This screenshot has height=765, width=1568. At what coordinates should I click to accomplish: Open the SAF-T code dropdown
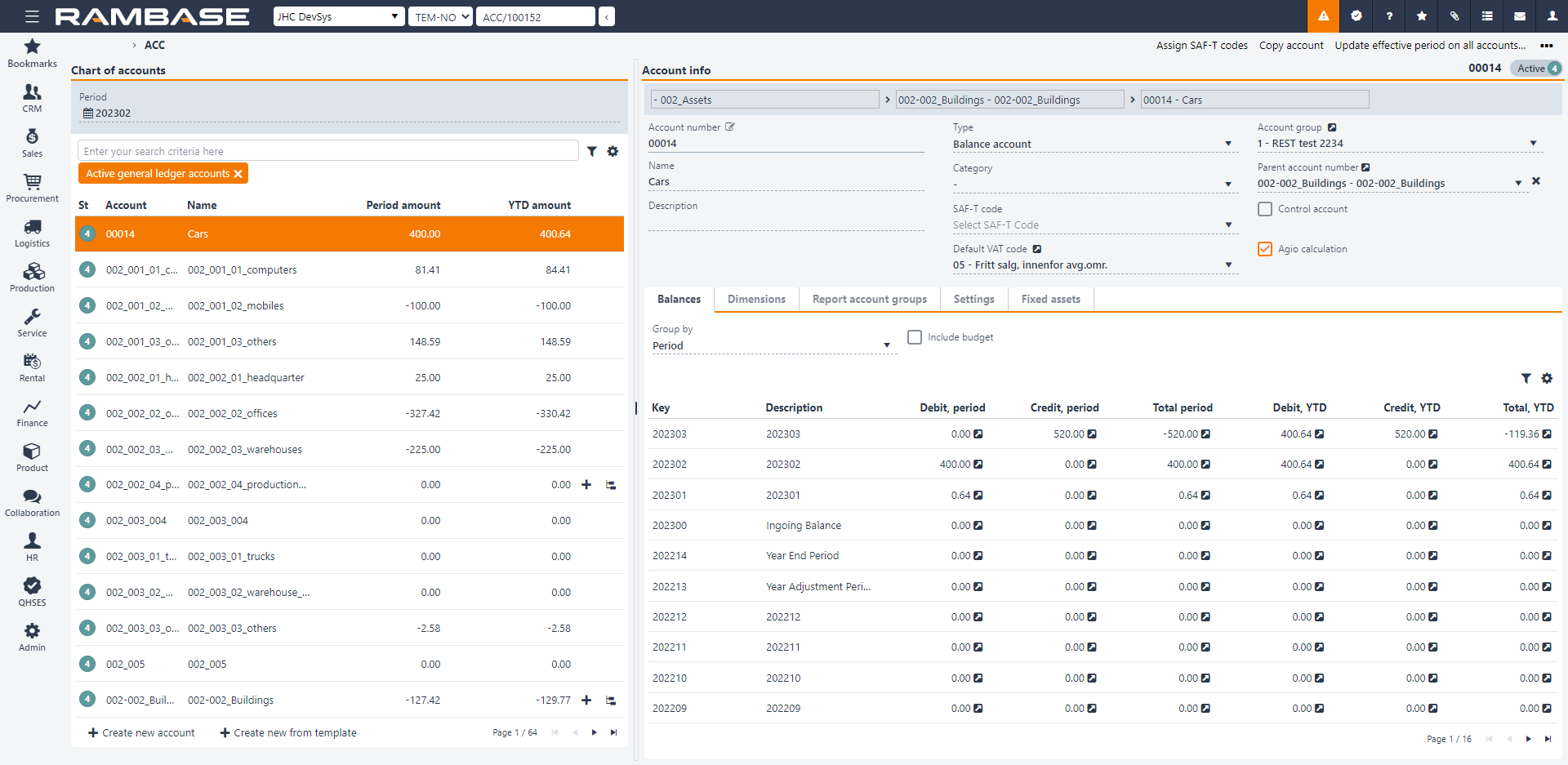coord(1095,225)
